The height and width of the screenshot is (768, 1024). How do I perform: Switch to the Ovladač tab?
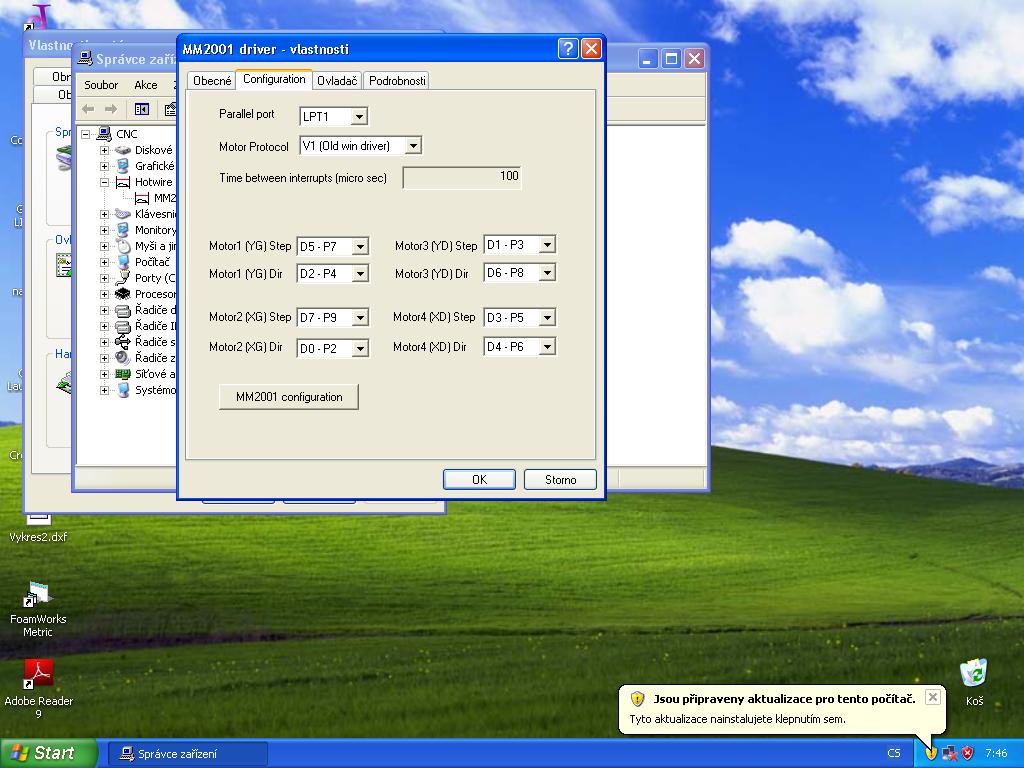(x=337, y=81)
